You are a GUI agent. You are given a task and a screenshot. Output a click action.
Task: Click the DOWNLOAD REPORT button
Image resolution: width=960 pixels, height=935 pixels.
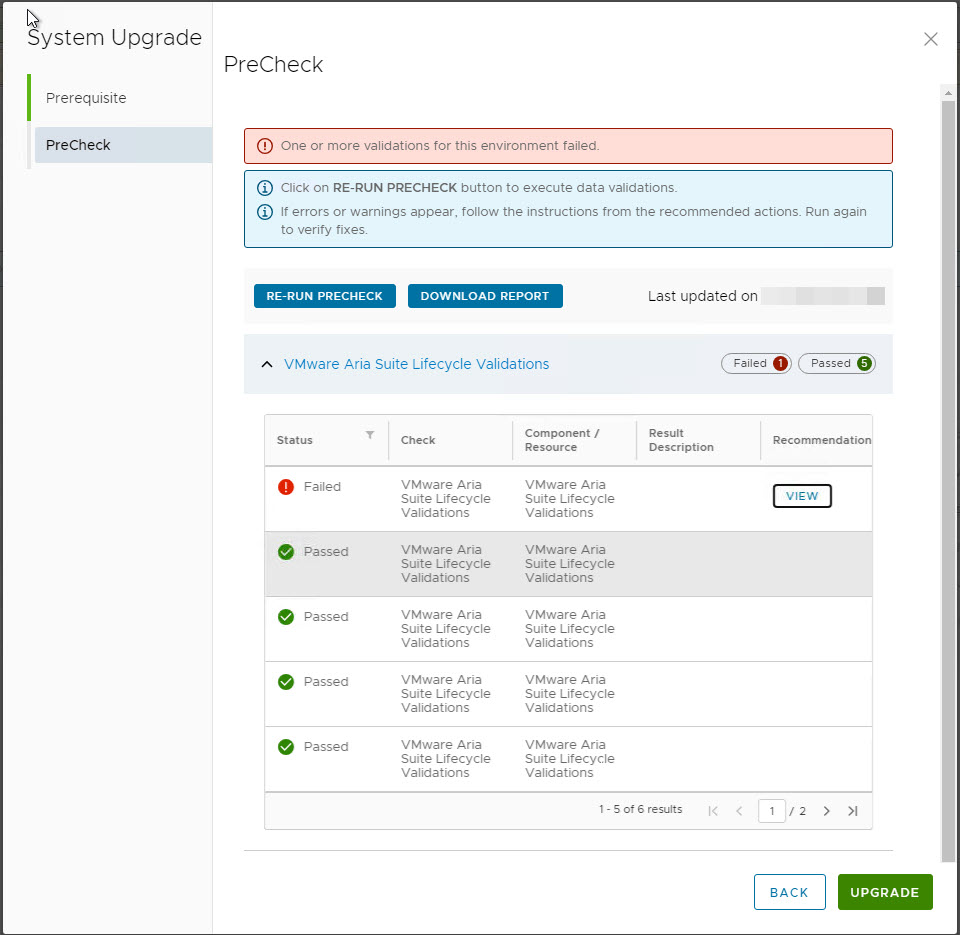485,295
